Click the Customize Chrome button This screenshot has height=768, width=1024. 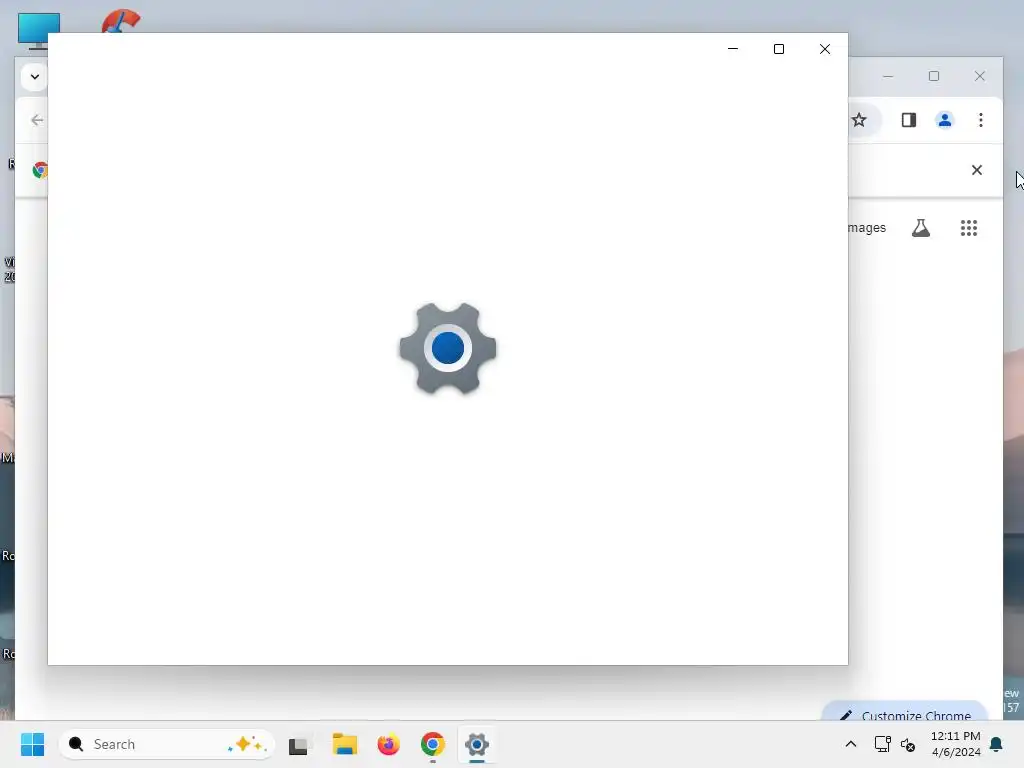click(904, 712)
